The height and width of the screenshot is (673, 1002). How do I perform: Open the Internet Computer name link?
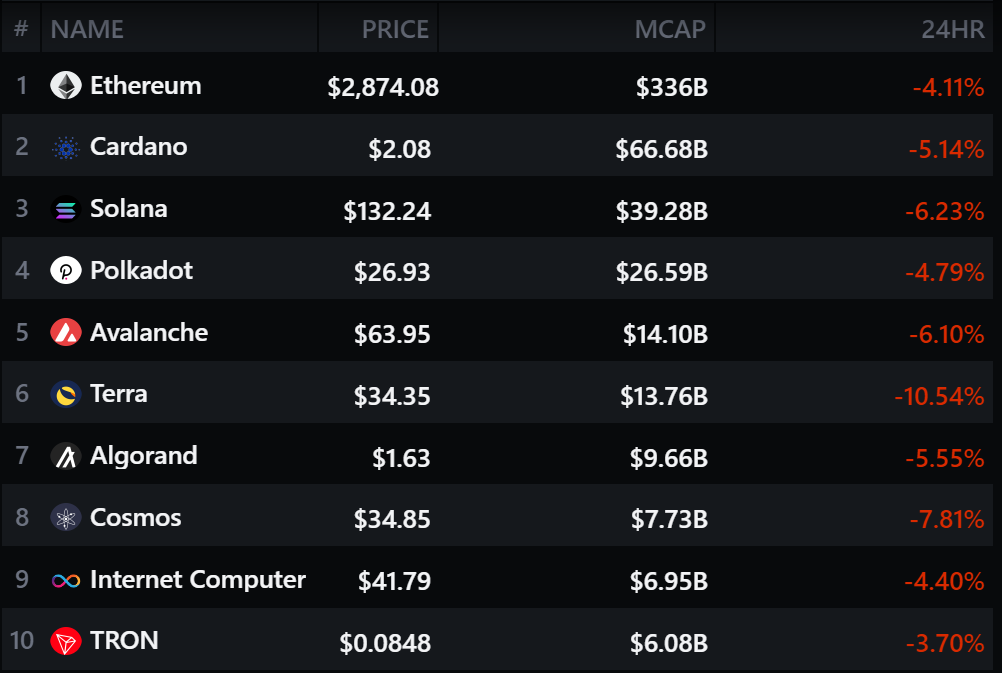tap(197, 580)
